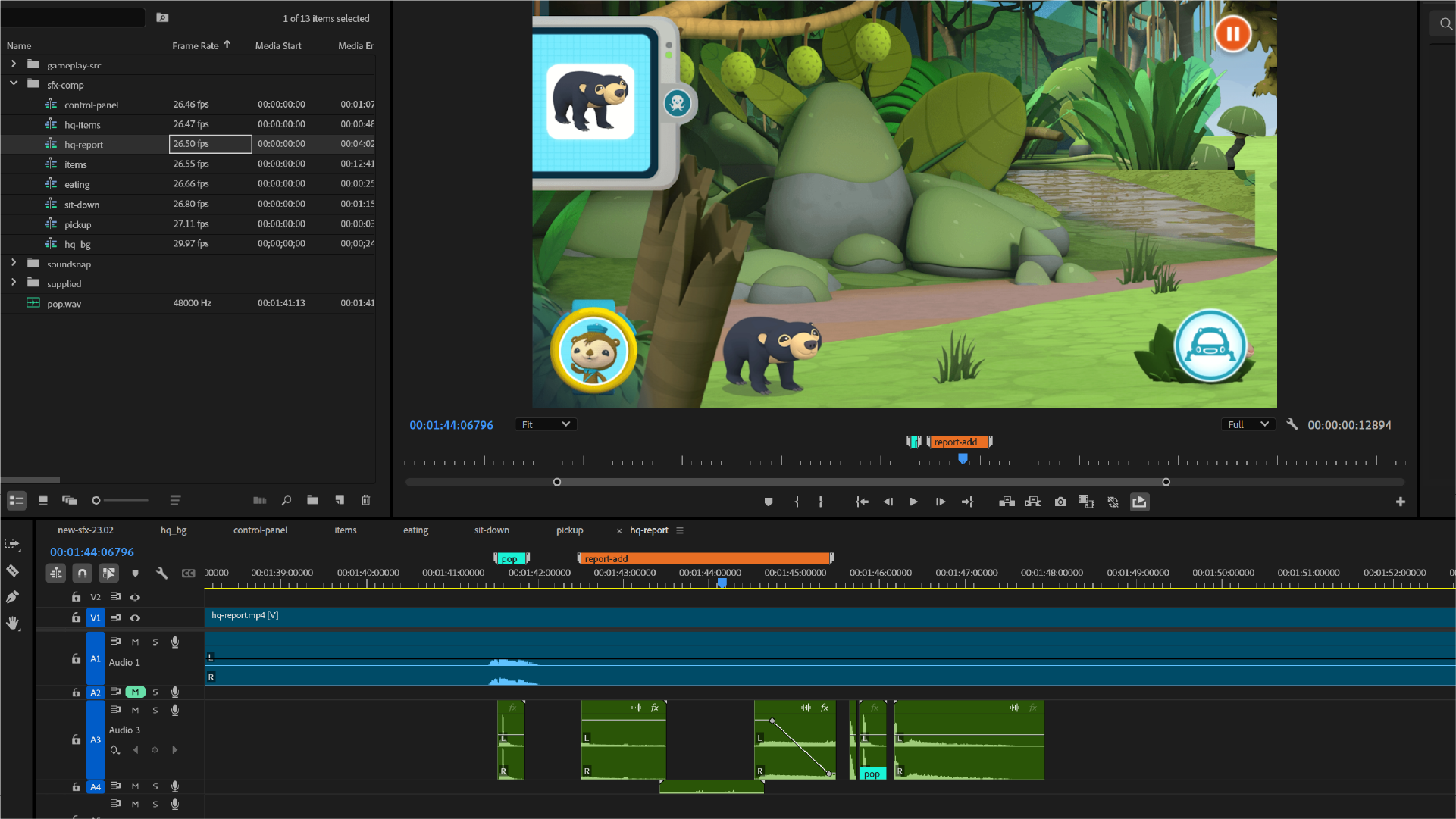Image resolution: width=1456 pixels, height=819 pixels.
Task: Select the Track Select Forward tool
Action: coord(13,544)
